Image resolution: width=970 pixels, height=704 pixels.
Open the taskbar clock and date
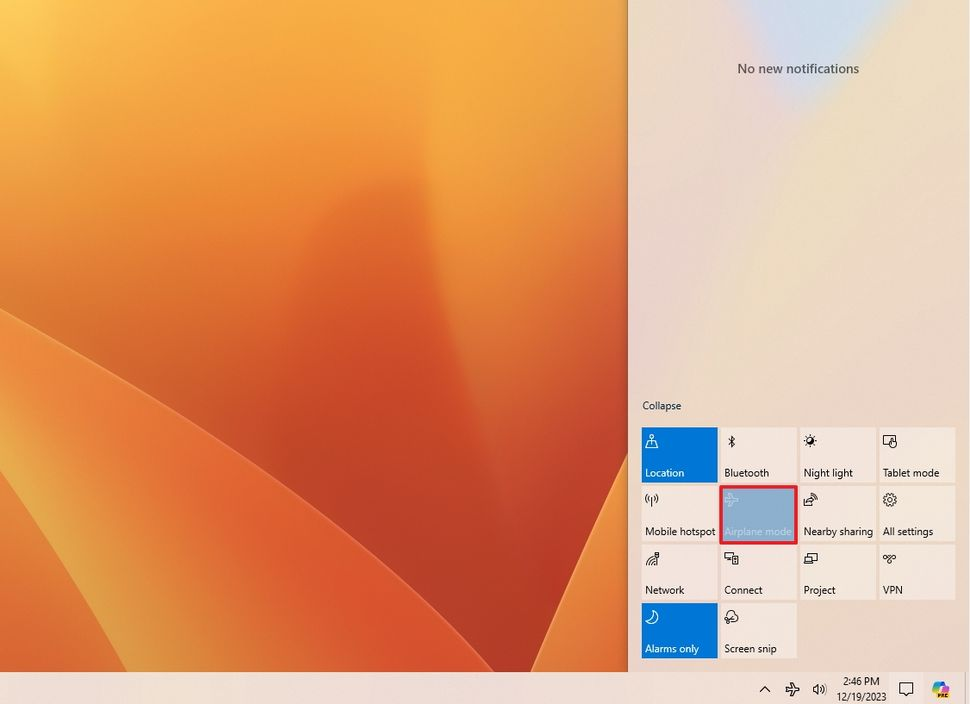(861, 689)
